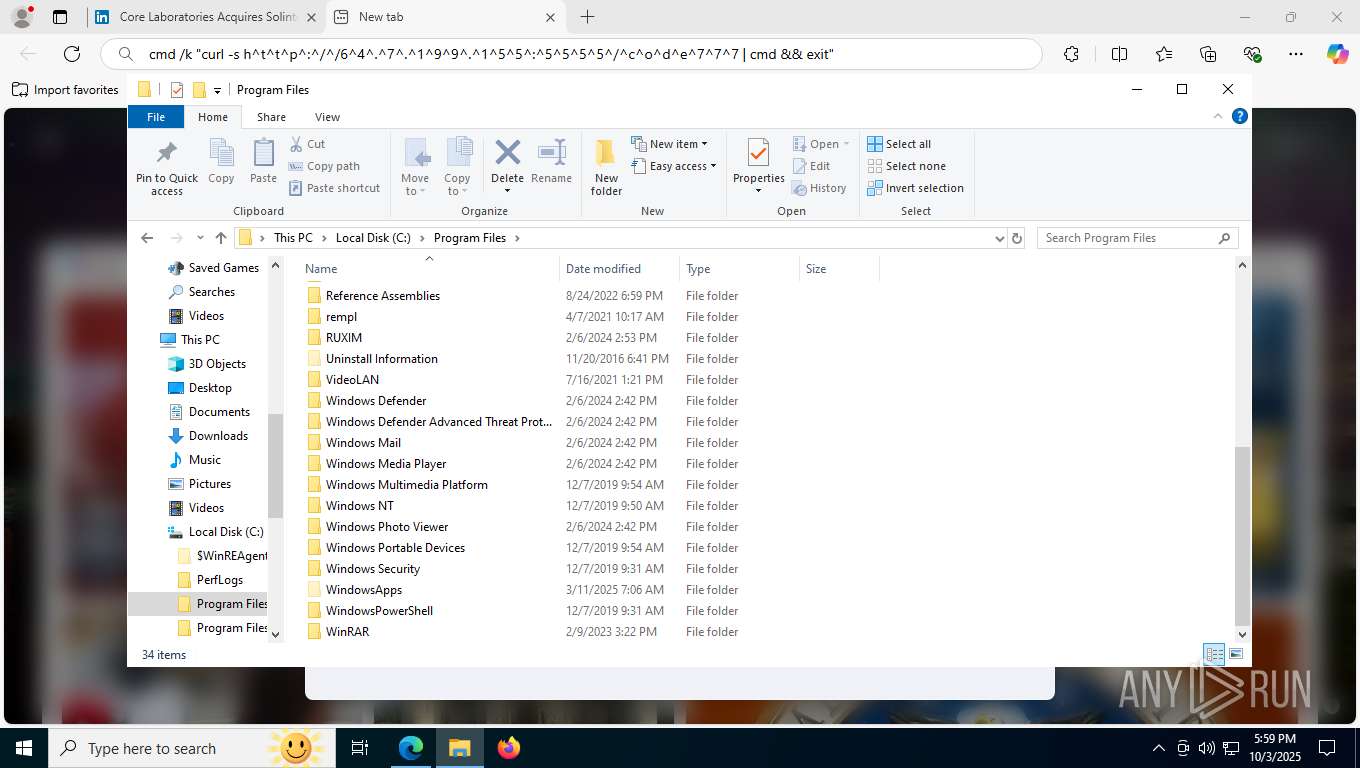Open the New item dropdown
Screen dimensions: 1360x768
click(669, 144)
